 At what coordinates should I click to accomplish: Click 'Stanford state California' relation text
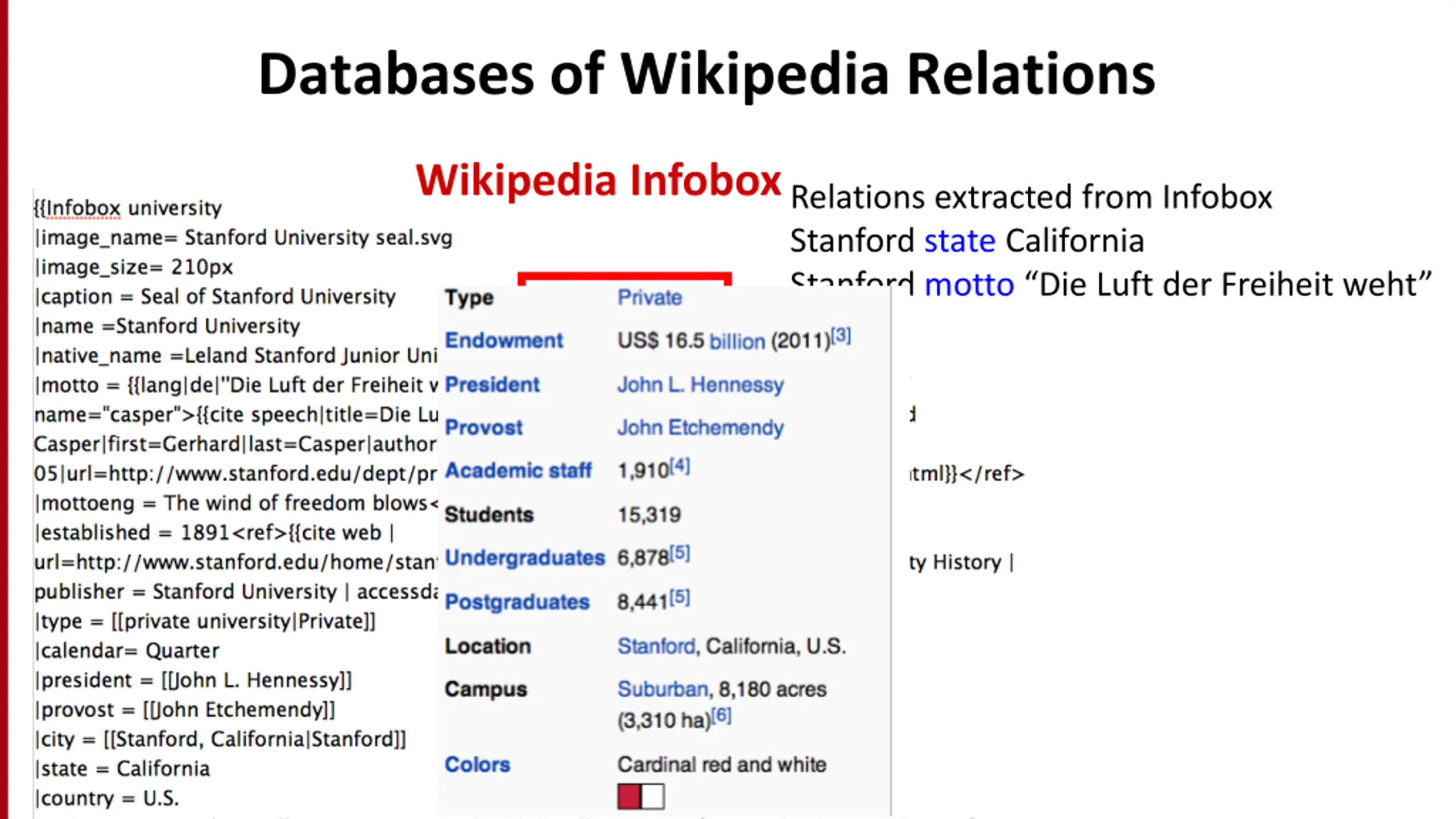967,241
